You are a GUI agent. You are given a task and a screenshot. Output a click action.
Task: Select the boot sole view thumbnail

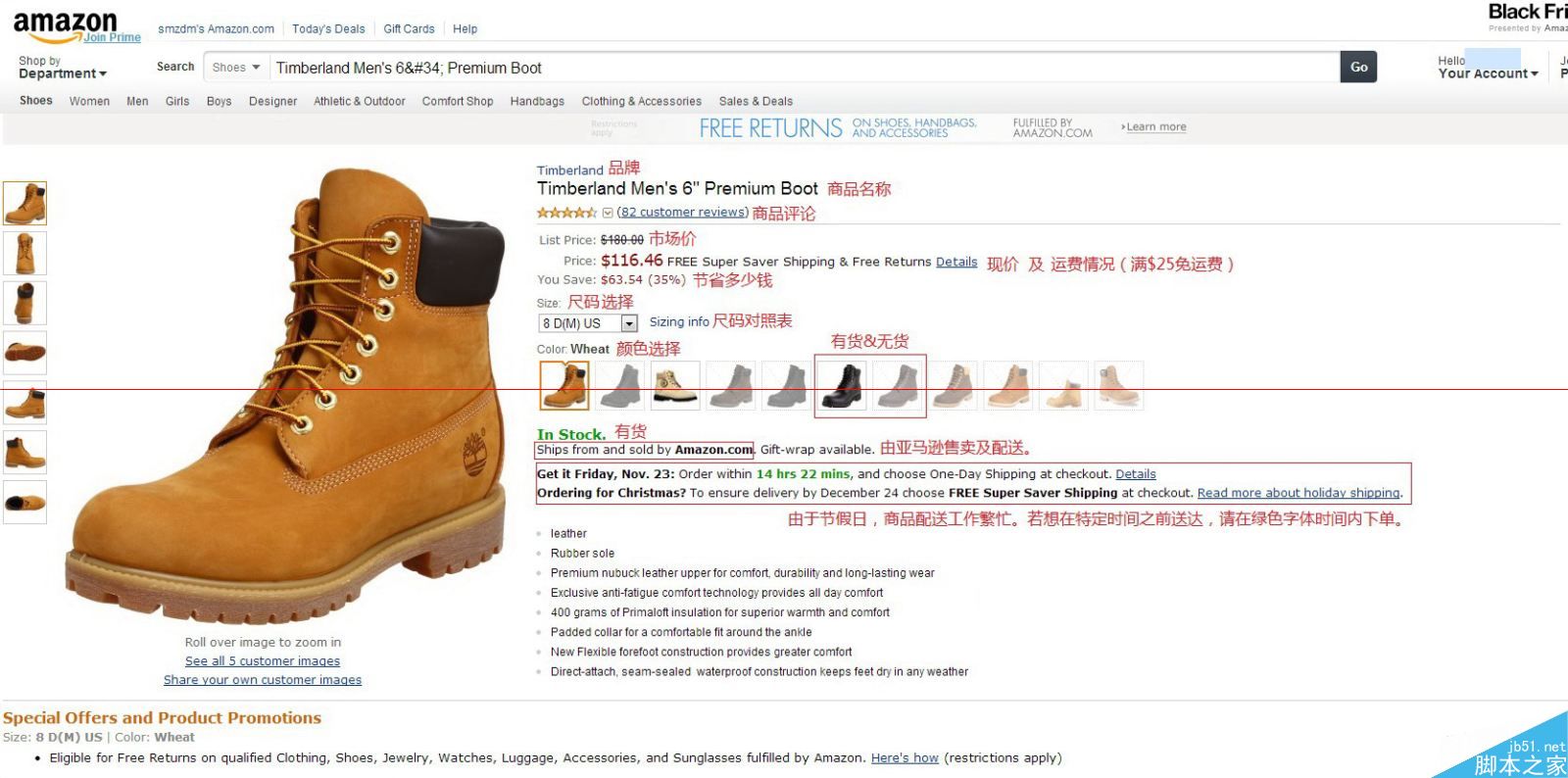click(24, 353)
